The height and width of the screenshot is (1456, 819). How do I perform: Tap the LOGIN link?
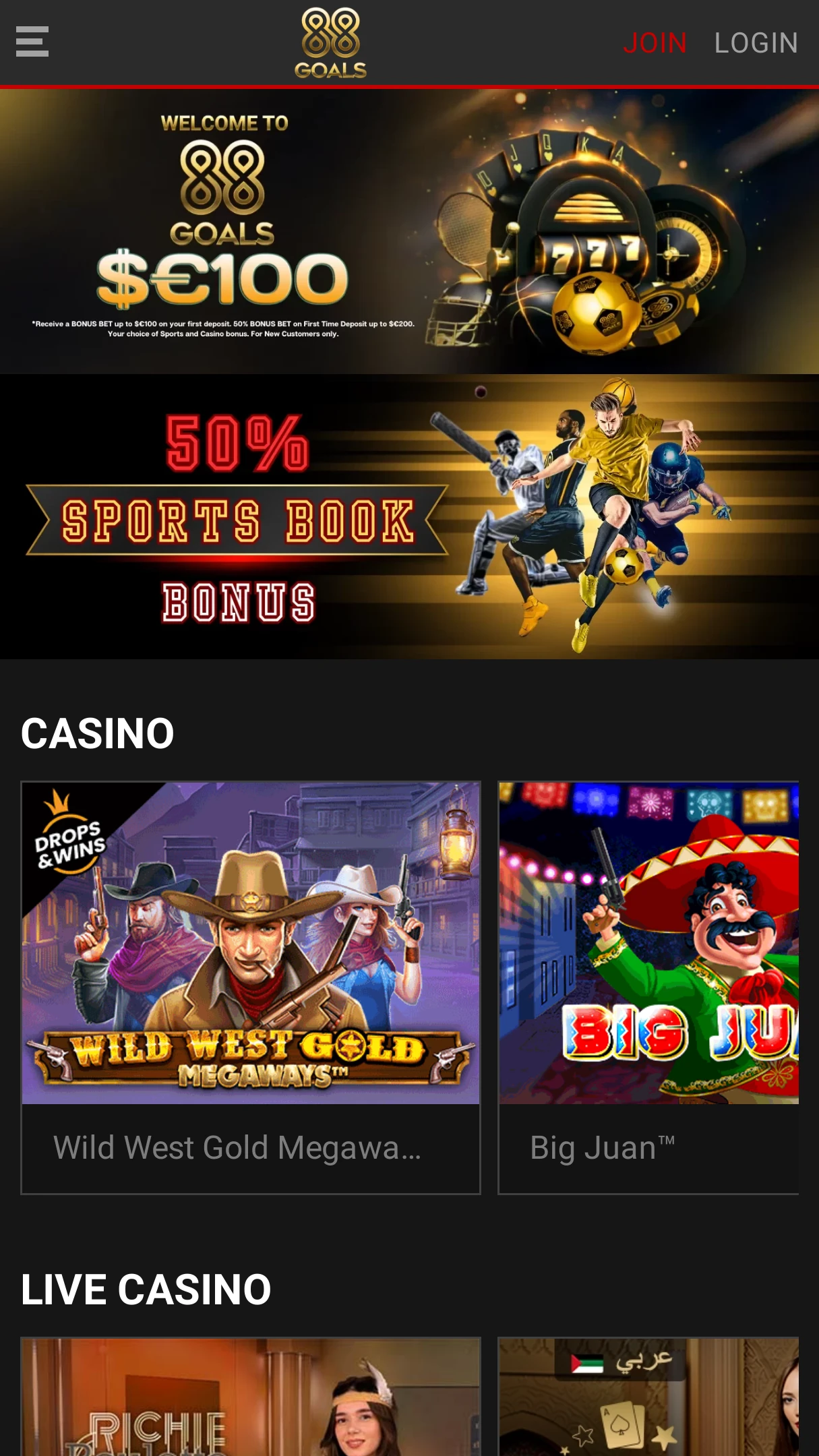point(756,43)
